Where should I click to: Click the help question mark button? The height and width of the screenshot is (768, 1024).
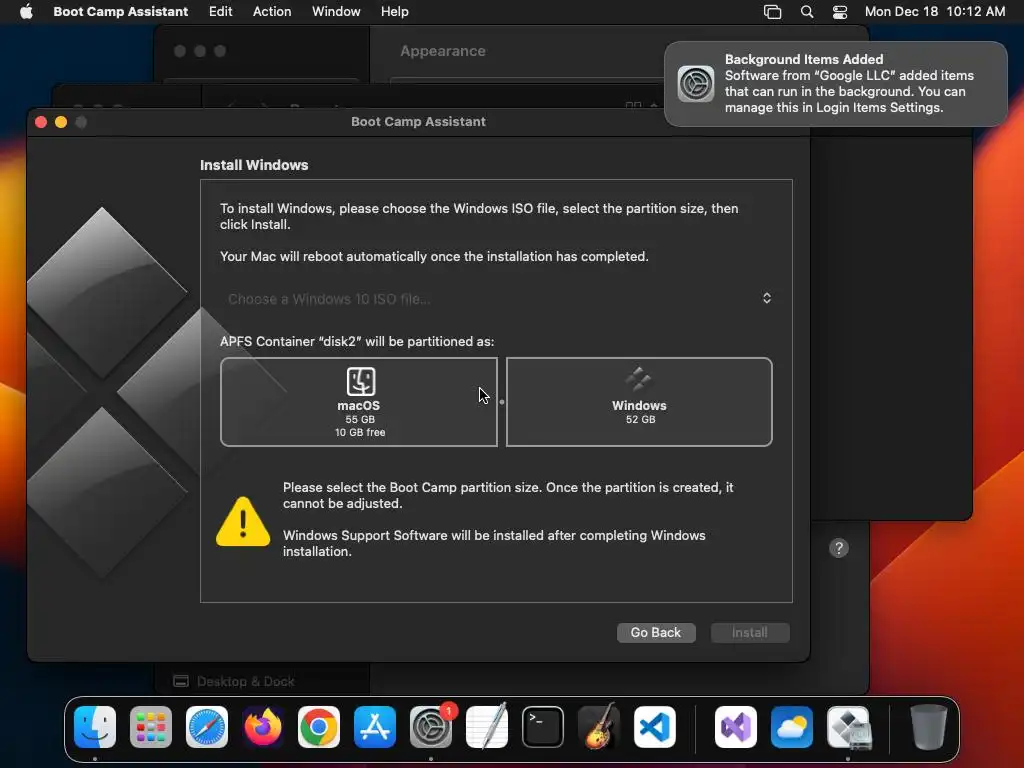[x=839, y=548]
